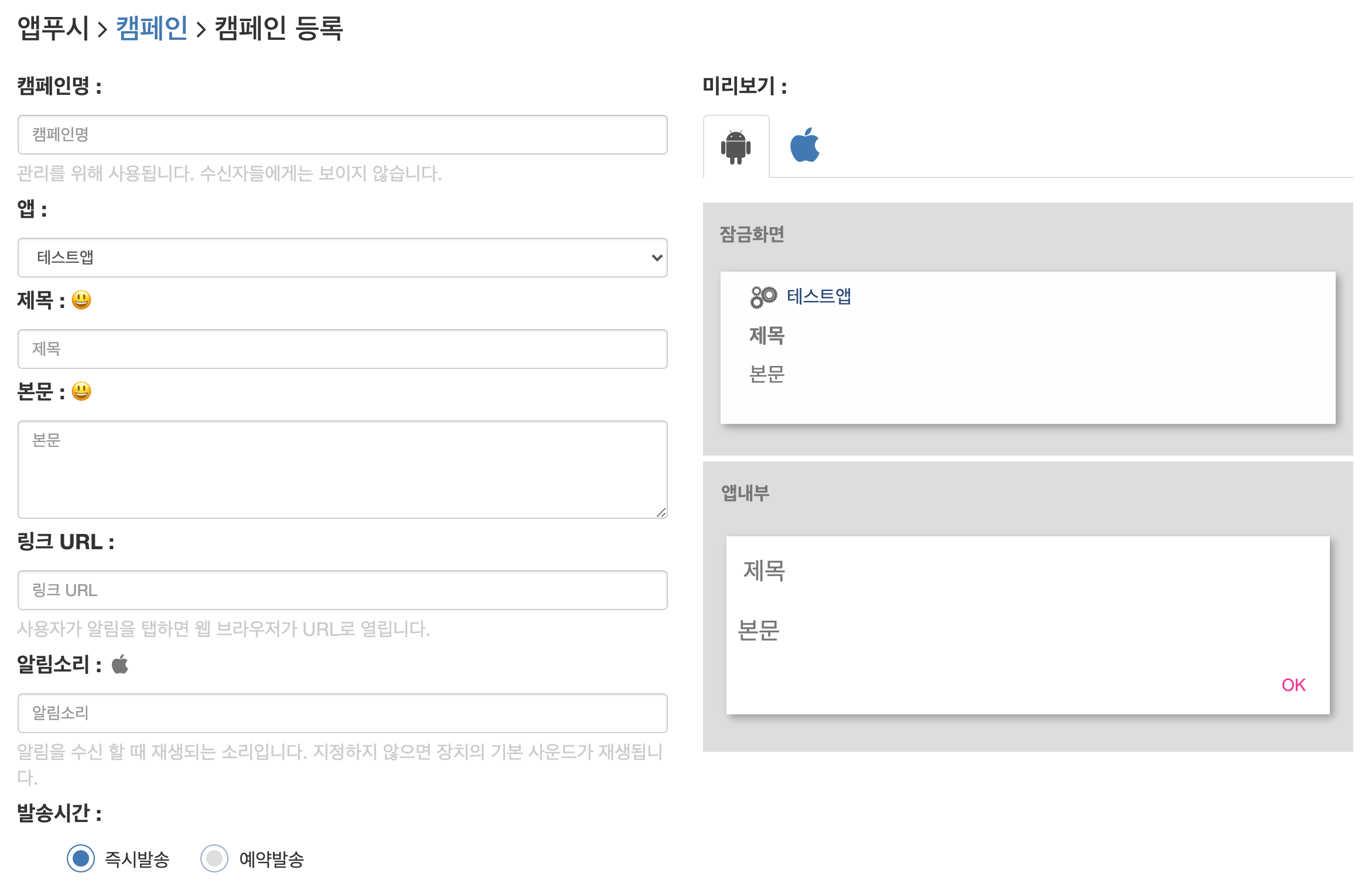Image resolution: width=1372 pixels, height=890 pixels.
Task: Select the 예약발송 radio button
Action: click(214, 858)
